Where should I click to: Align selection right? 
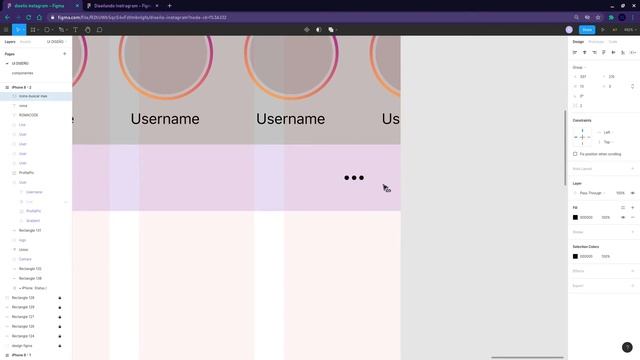(x=594, y=53)
